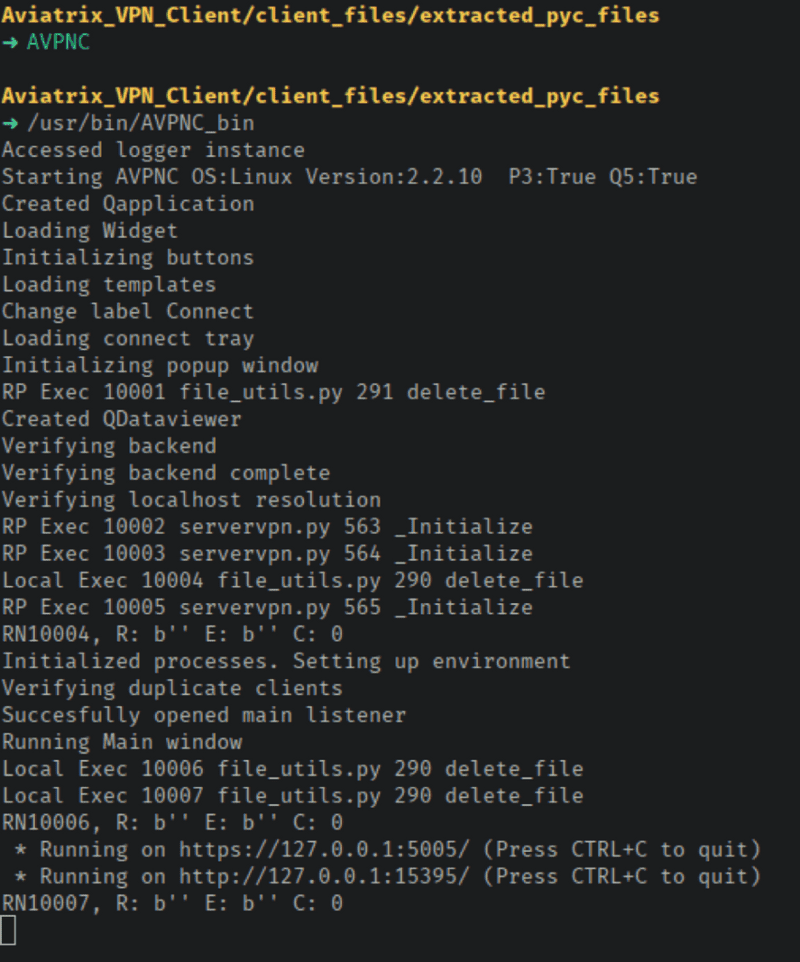
Task: Click the topmost yellow directory path line
Action: [x=330, y=16]
